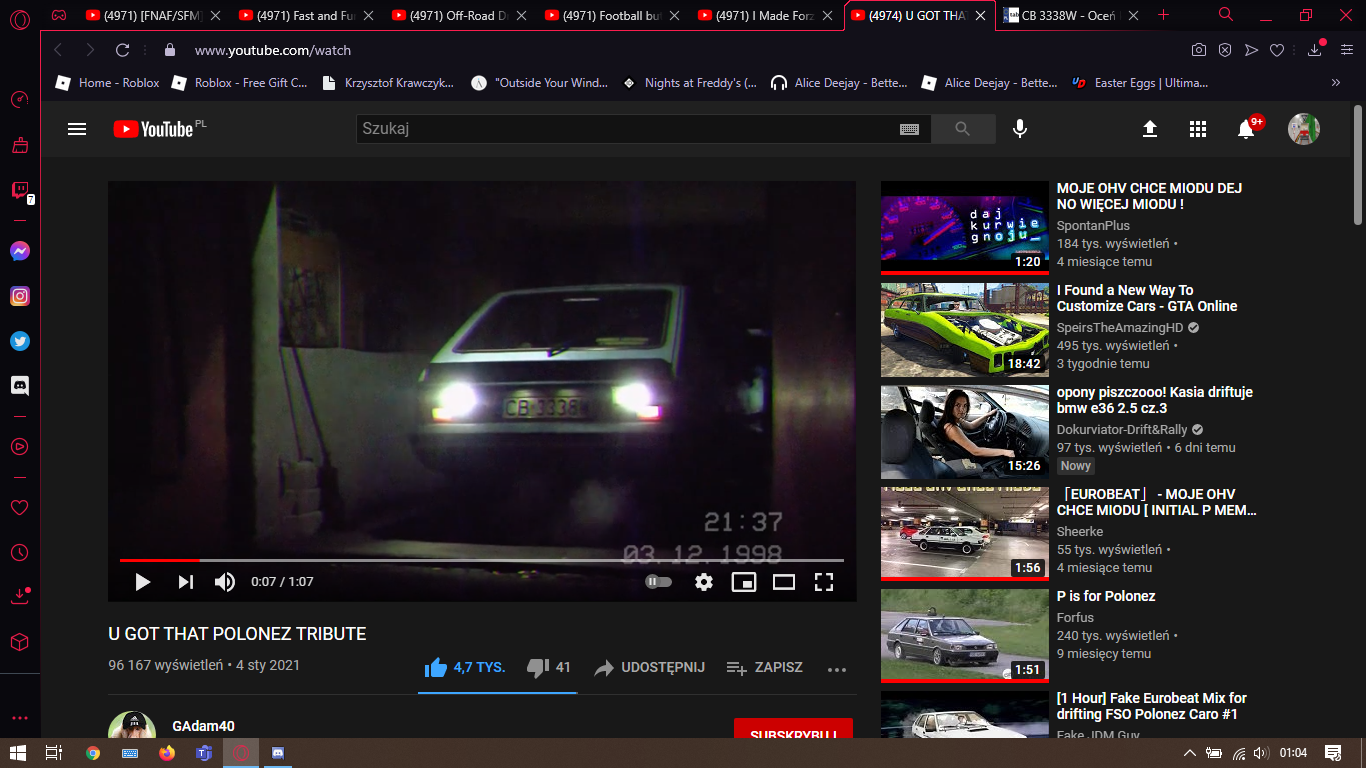Click the Flow send icon in address bar
Image resolution: width=1366 pixels, height=768 pixels.
pyautogui.click(x=1251, y=50)
